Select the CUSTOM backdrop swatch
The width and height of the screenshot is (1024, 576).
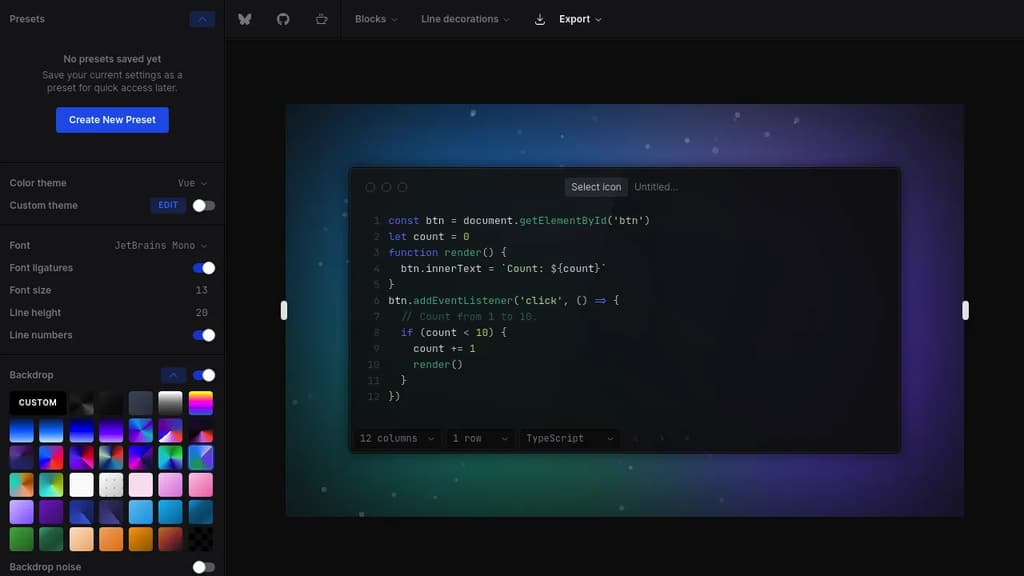(x=37, y=403)
